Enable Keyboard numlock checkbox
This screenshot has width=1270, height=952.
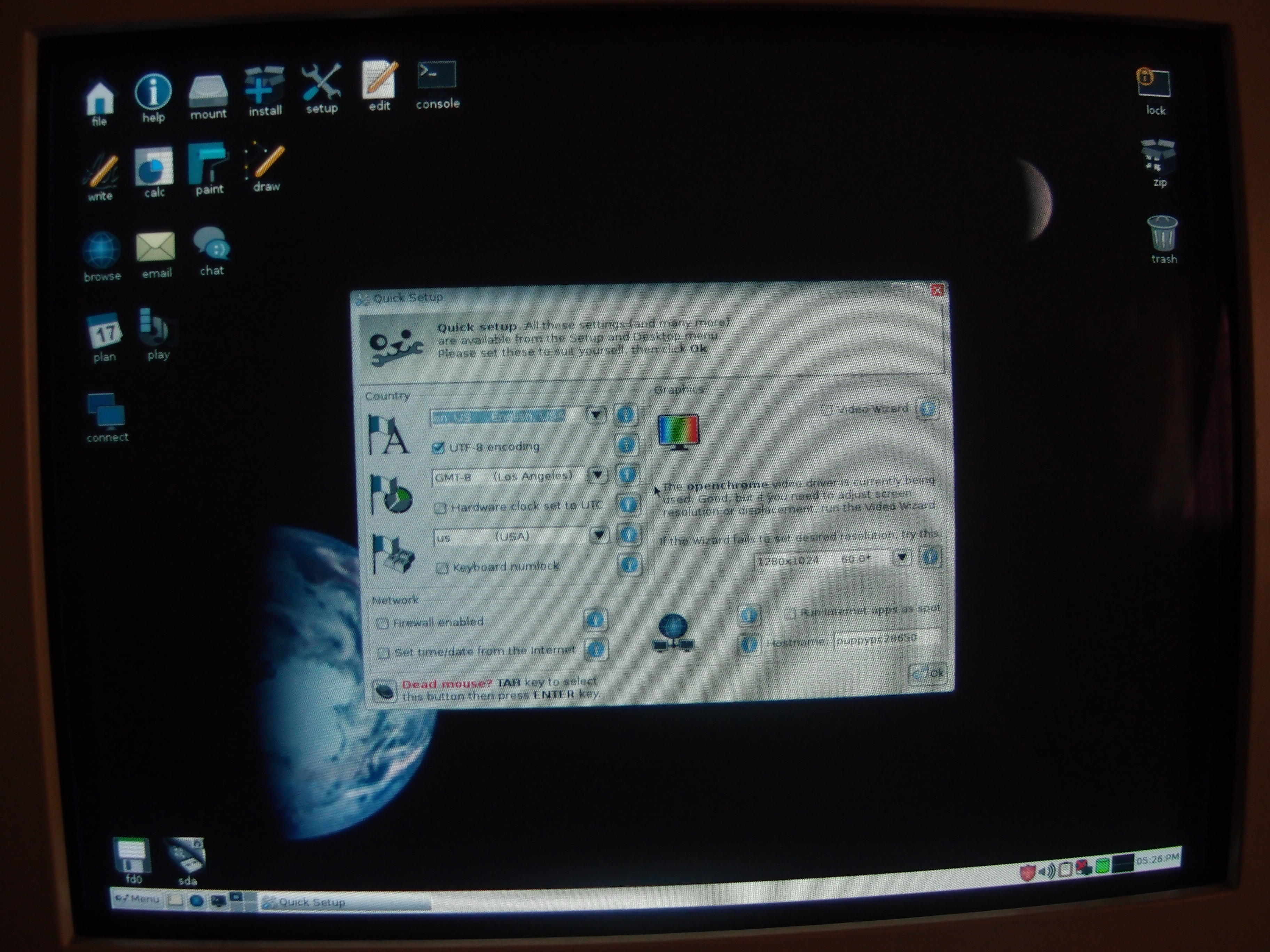[x=441, y=568]
